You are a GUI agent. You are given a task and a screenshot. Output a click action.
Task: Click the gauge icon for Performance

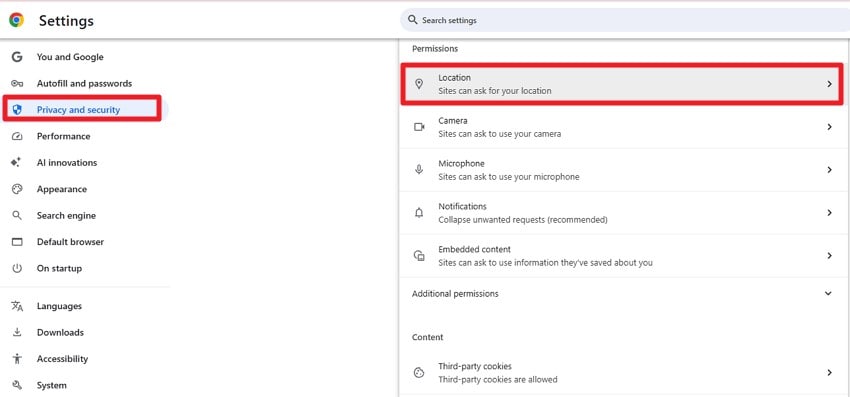[17, 136]
